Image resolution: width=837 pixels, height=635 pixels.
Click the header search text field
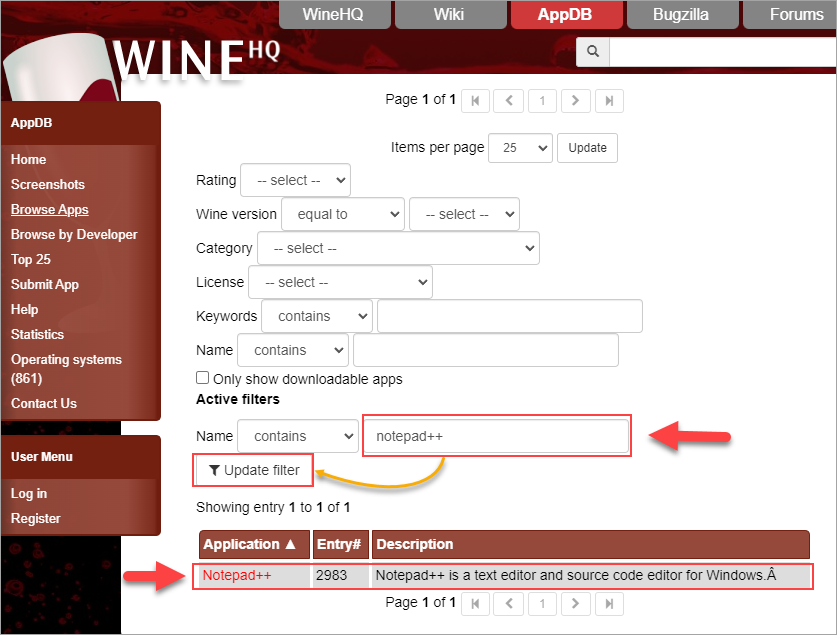(x=723, y=52)
